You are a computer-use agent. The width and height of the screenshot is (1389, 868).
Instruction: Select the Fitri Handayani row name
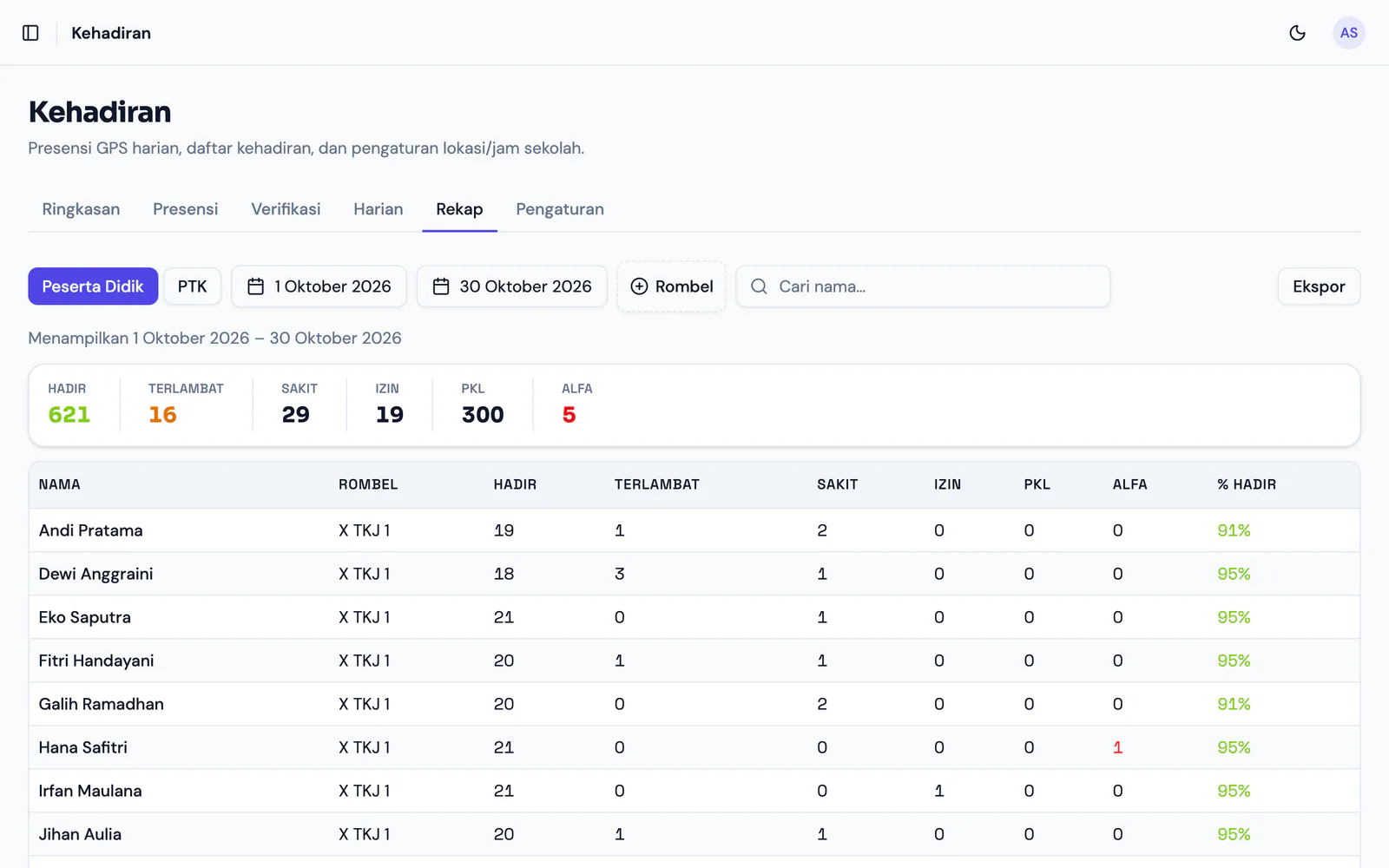(x=96, y=661)
